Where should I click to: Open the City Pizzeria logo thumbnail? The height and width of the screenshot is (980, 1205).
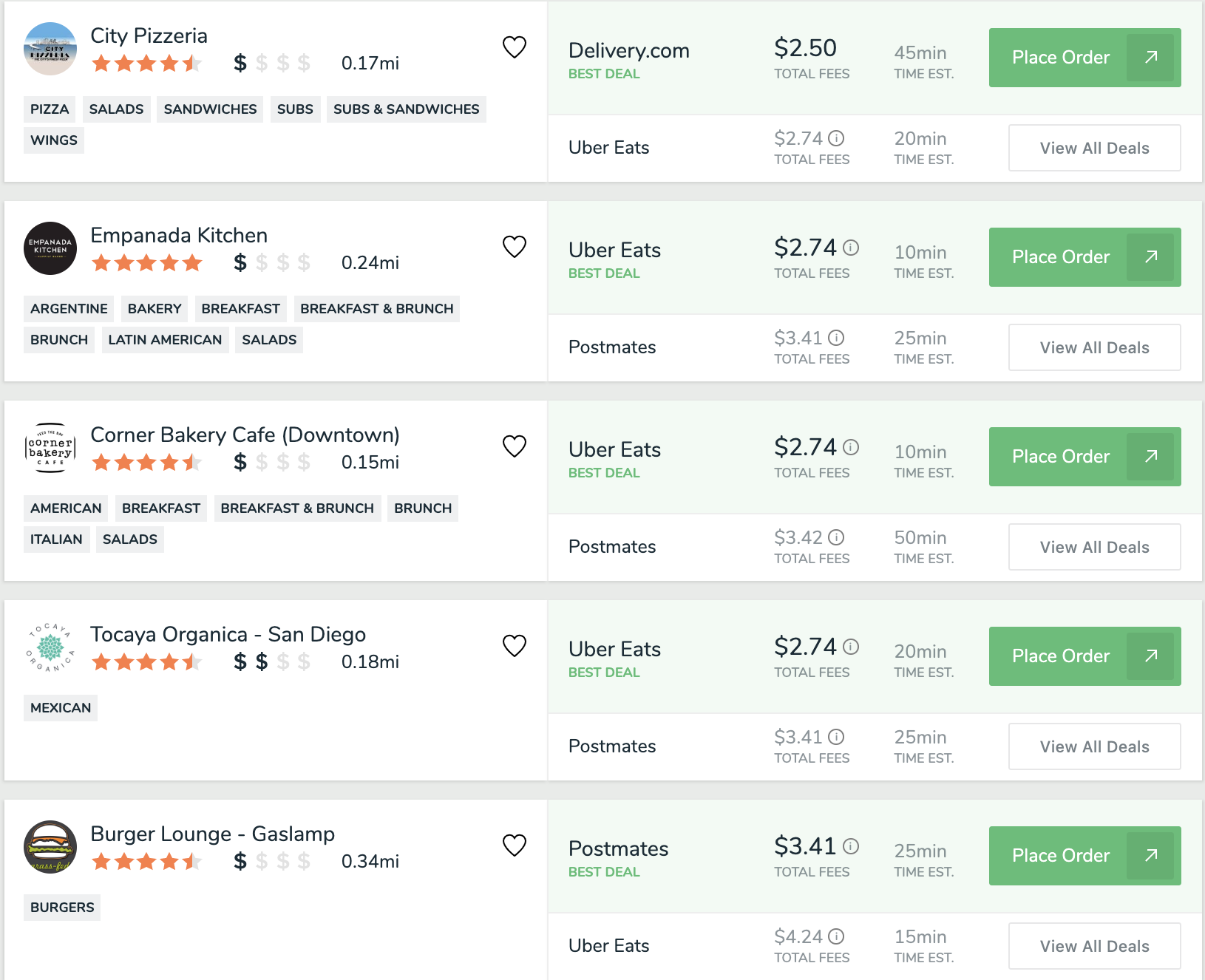click(50, 49)
